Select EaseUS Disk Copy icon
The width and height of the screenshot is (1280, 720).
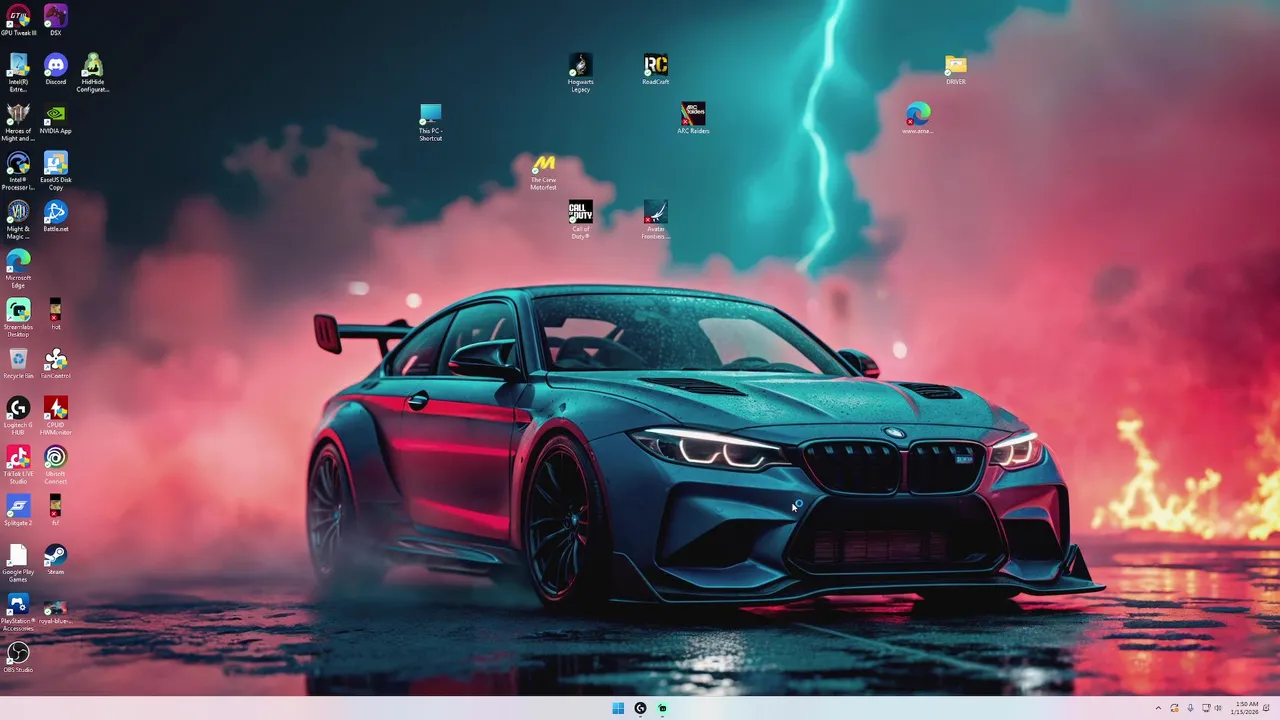[x=56, y=170]
